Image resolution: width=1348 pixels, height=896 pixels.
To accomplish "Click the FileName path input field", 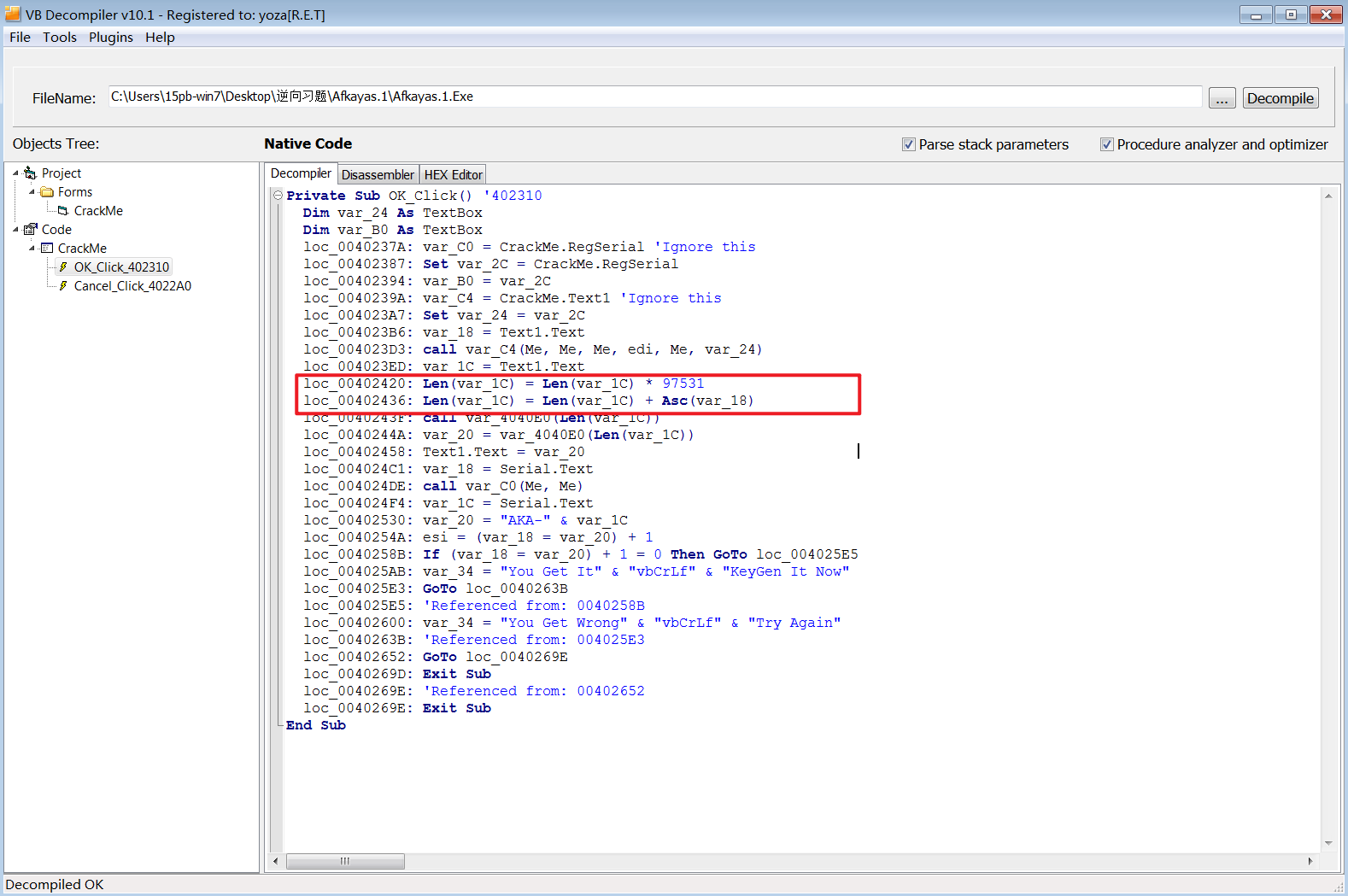I will pos(655,97).
